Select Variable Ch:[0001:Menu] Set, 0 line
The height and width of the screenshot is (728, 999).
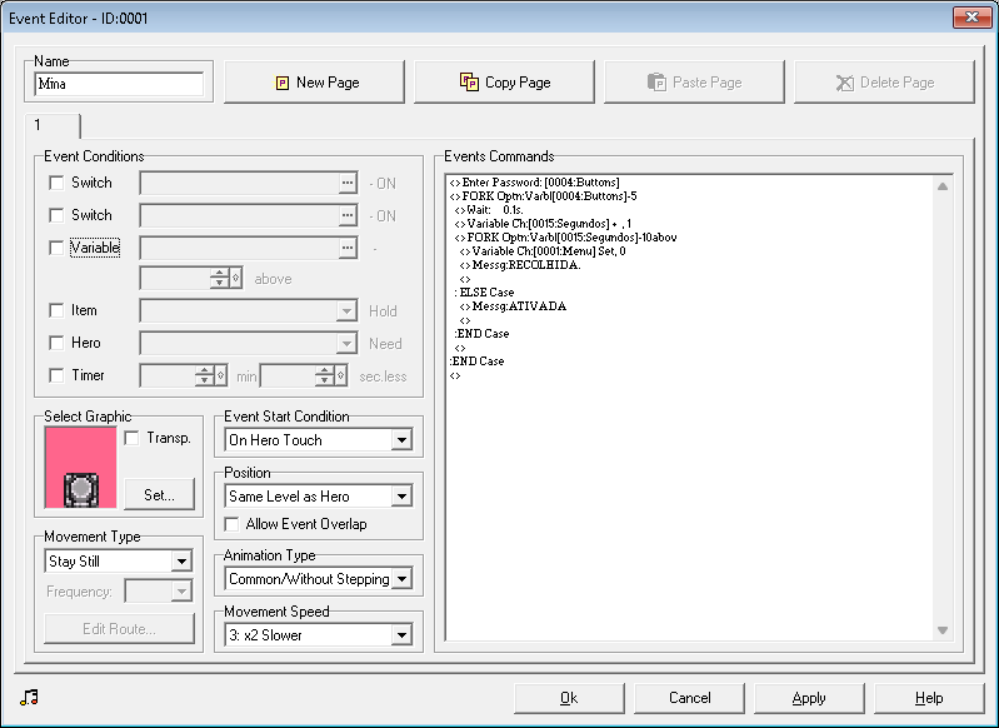point(542,251)
